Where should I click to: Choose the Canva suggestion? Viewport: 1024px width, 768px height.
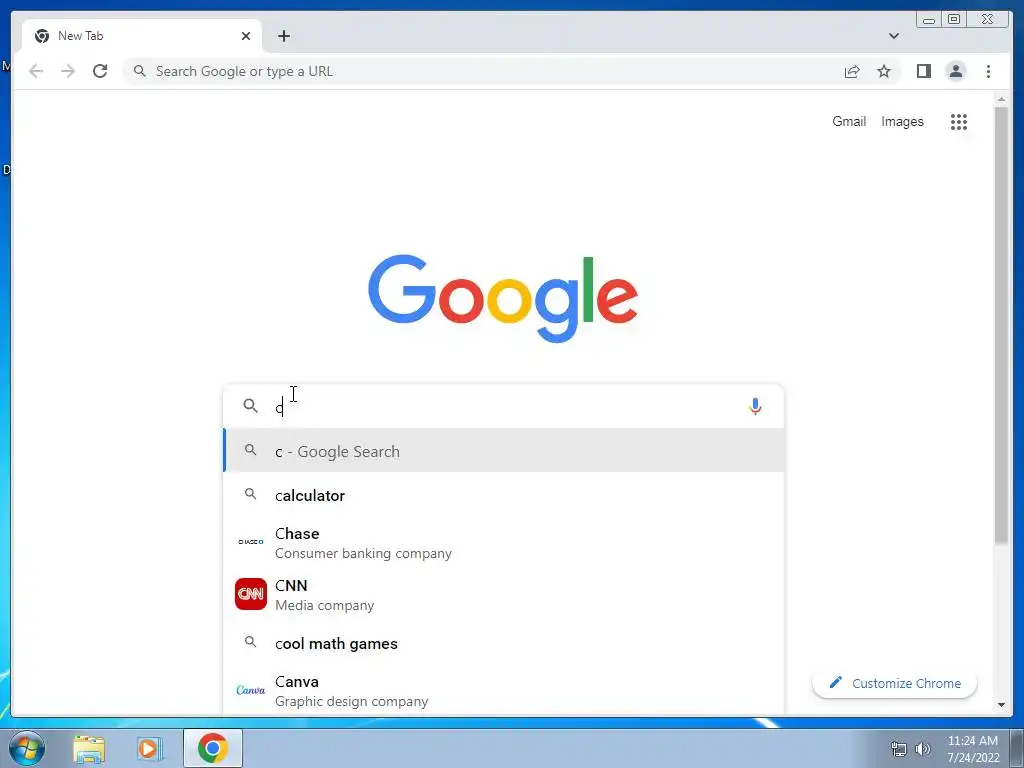[504, 690]
